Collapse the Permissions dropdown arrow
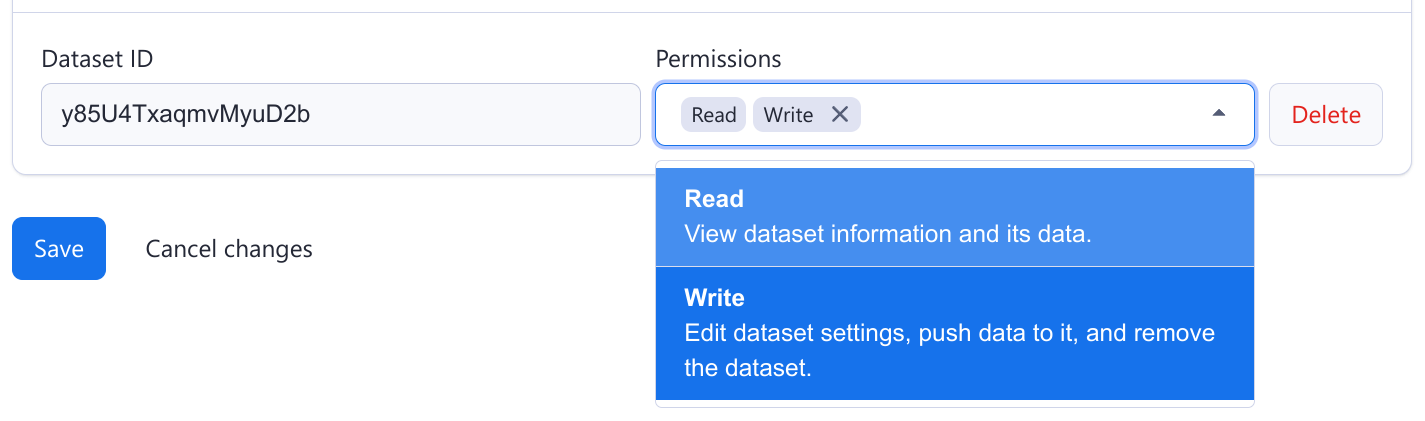Viewport: 1425px width, 421px height. coord(1218,115)
